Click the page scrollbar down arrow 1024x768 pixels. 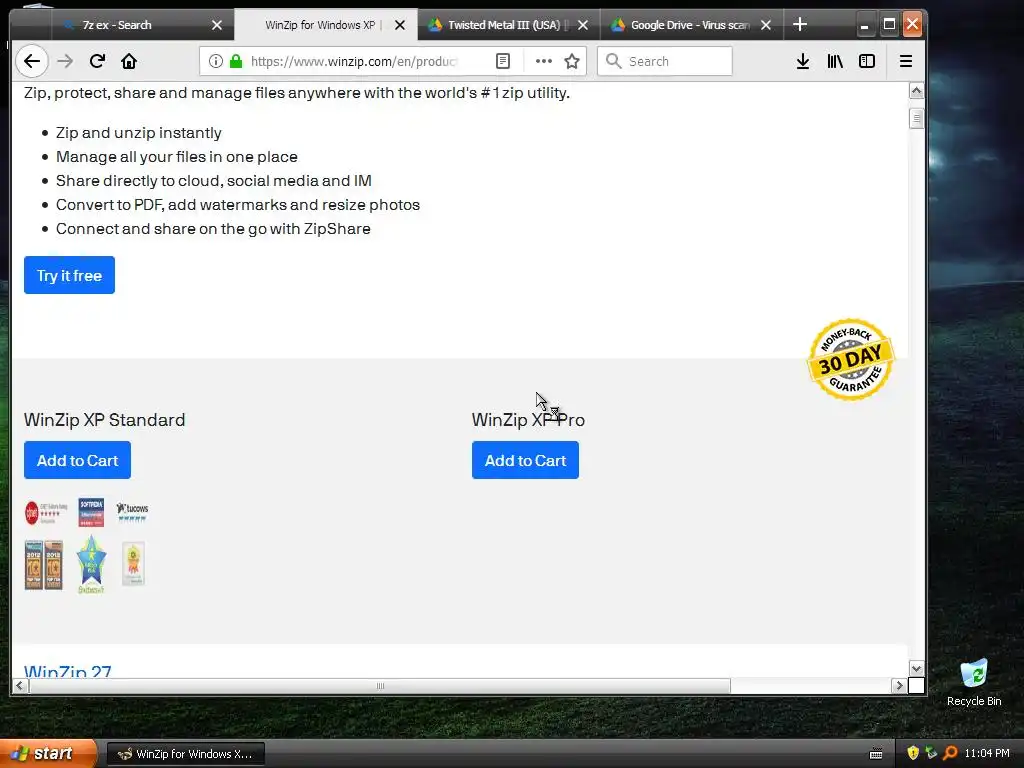click(916, 669)
